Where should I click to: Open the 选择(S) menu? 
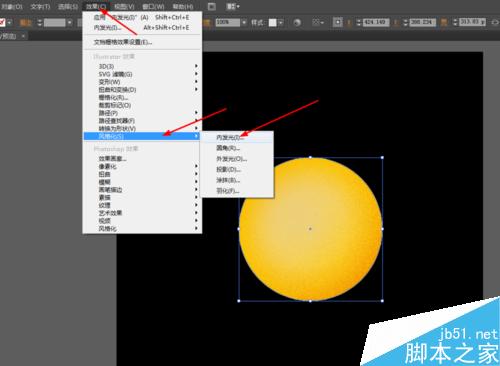68,7
